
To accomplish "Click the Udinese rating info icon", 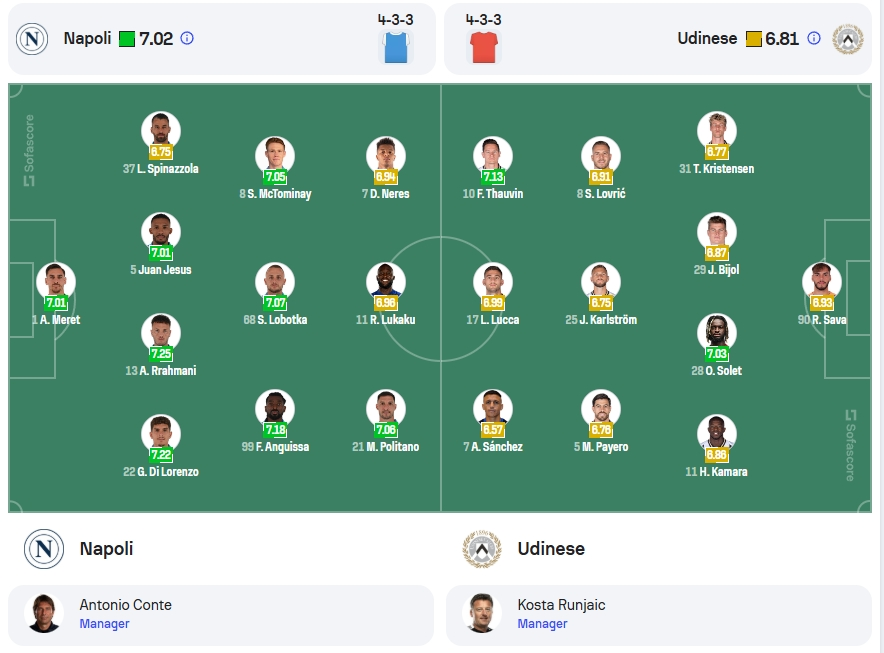I will 814,38.
